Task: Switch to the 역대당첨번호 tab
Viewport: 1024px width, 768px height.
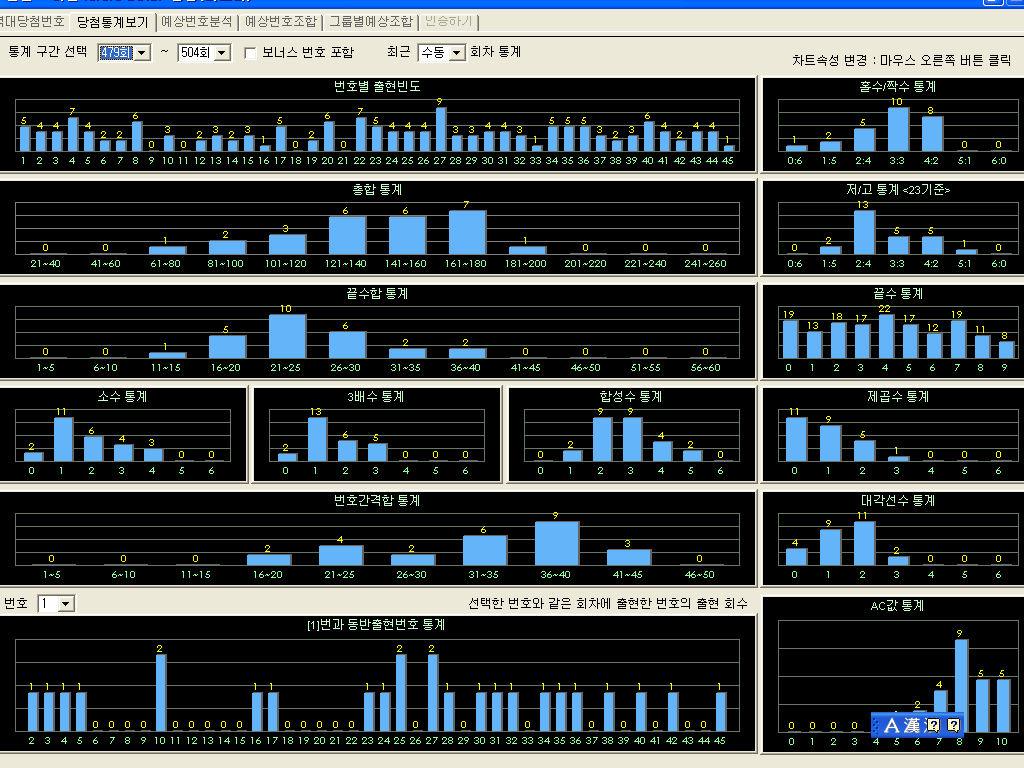Action: [32, 21]
